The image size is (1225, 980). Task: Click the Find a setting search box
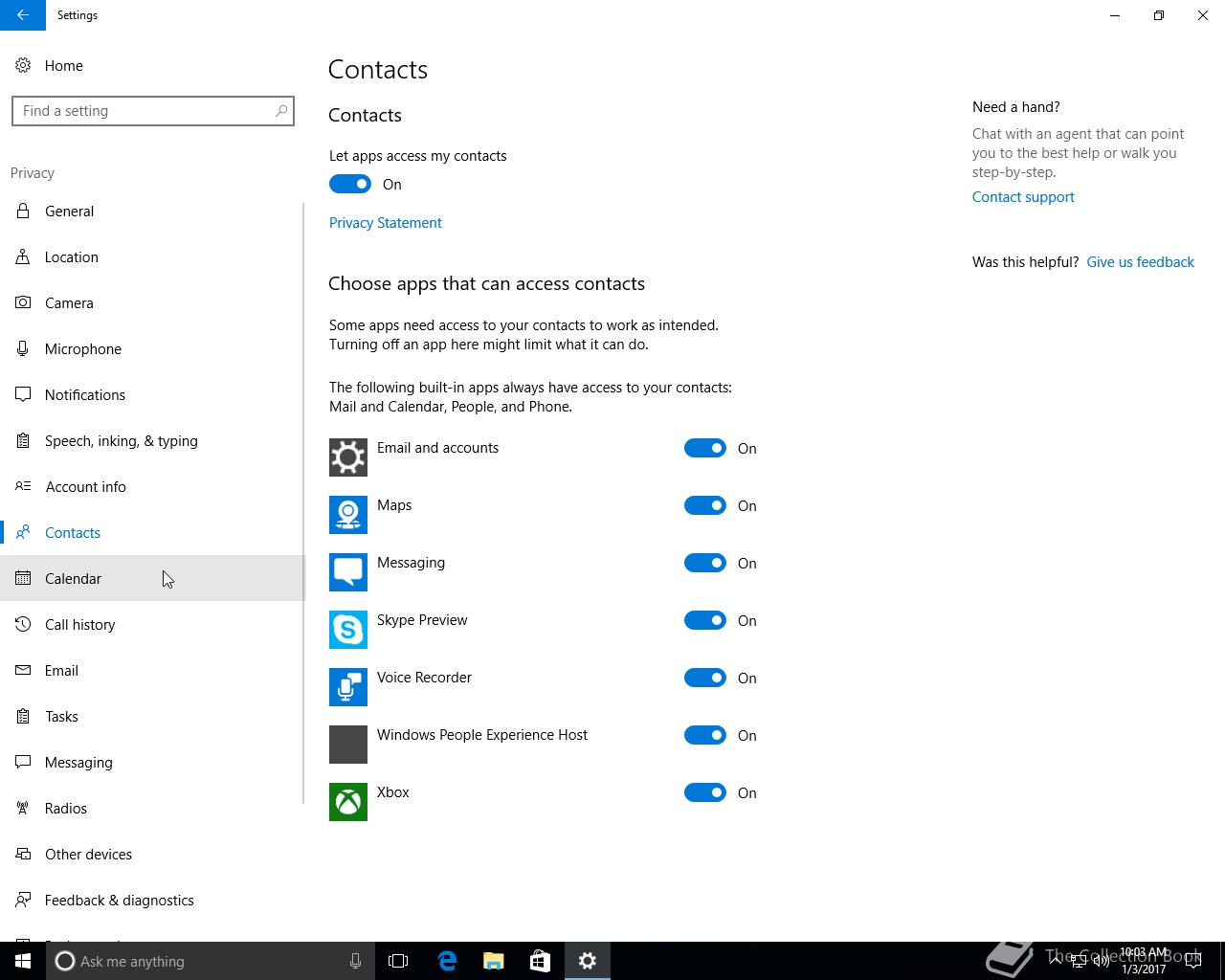pyautogui.click(x=153, y=111)
